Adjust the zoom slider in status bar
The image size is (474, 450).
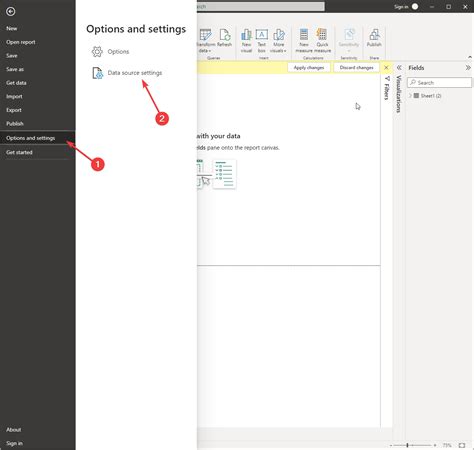(x=407, y=445)
